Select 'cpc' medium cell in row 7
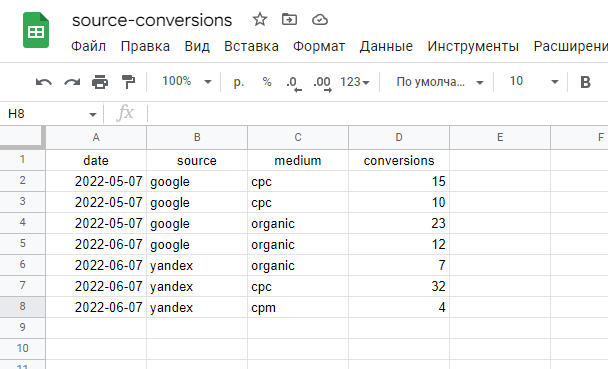The width and height of the screenshot is (608, 369). (x=298, y=286)
